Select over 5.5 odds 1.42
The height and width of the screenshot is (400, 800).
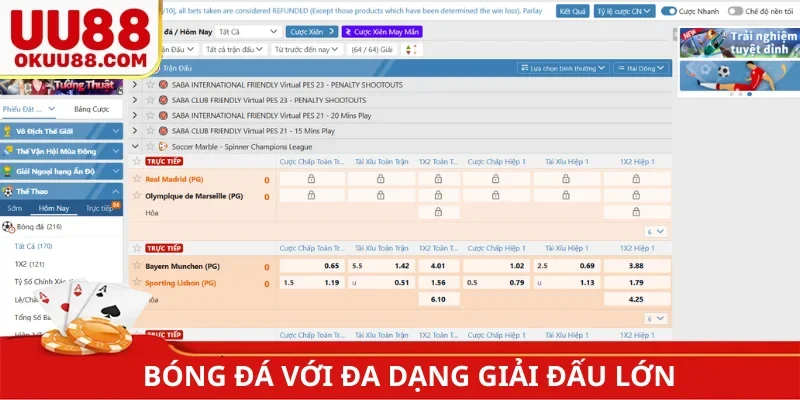pos(381,265)
